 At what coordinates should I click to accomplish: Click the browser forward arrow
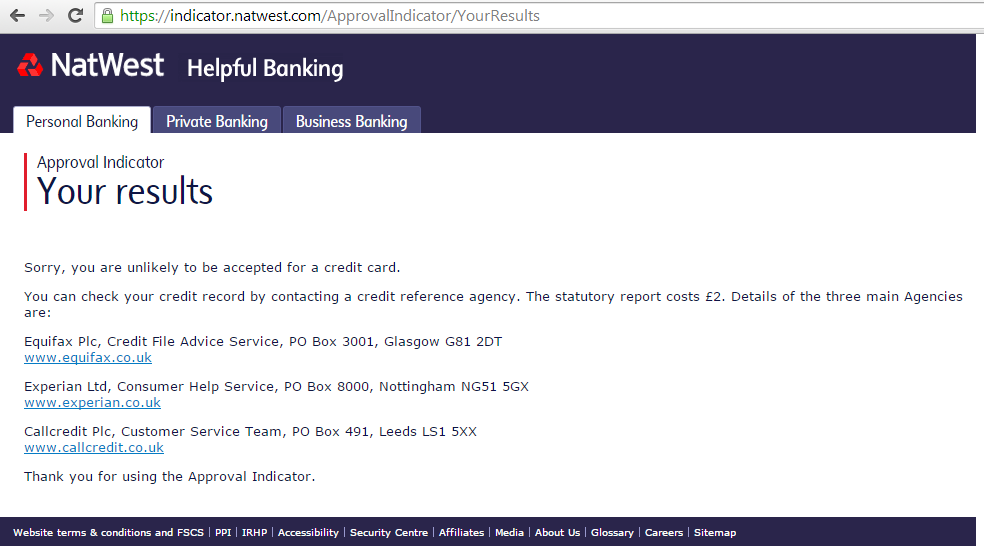pos(46,16)
